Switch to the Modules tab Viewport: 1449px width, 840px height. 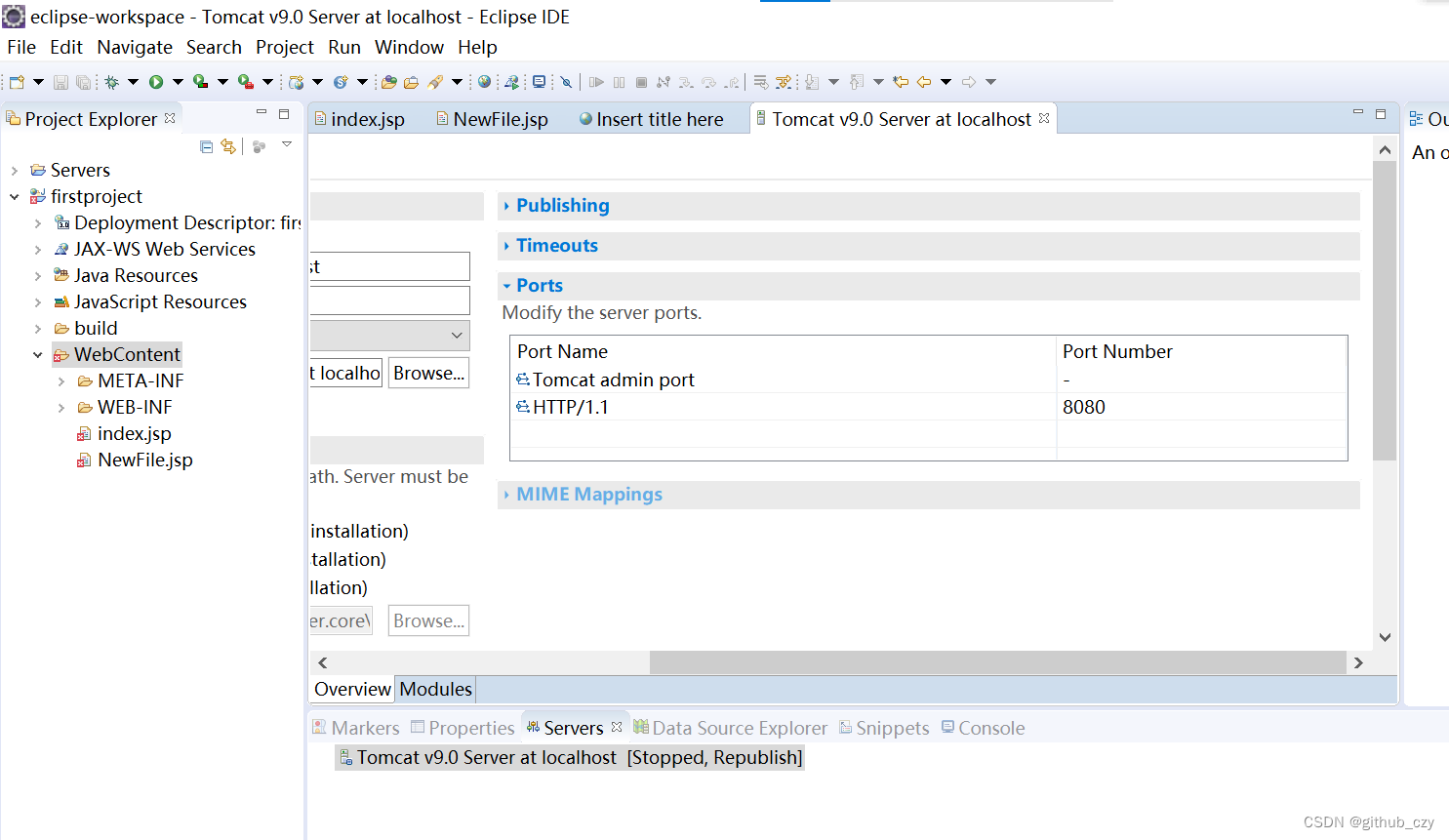tap(435, 689)
